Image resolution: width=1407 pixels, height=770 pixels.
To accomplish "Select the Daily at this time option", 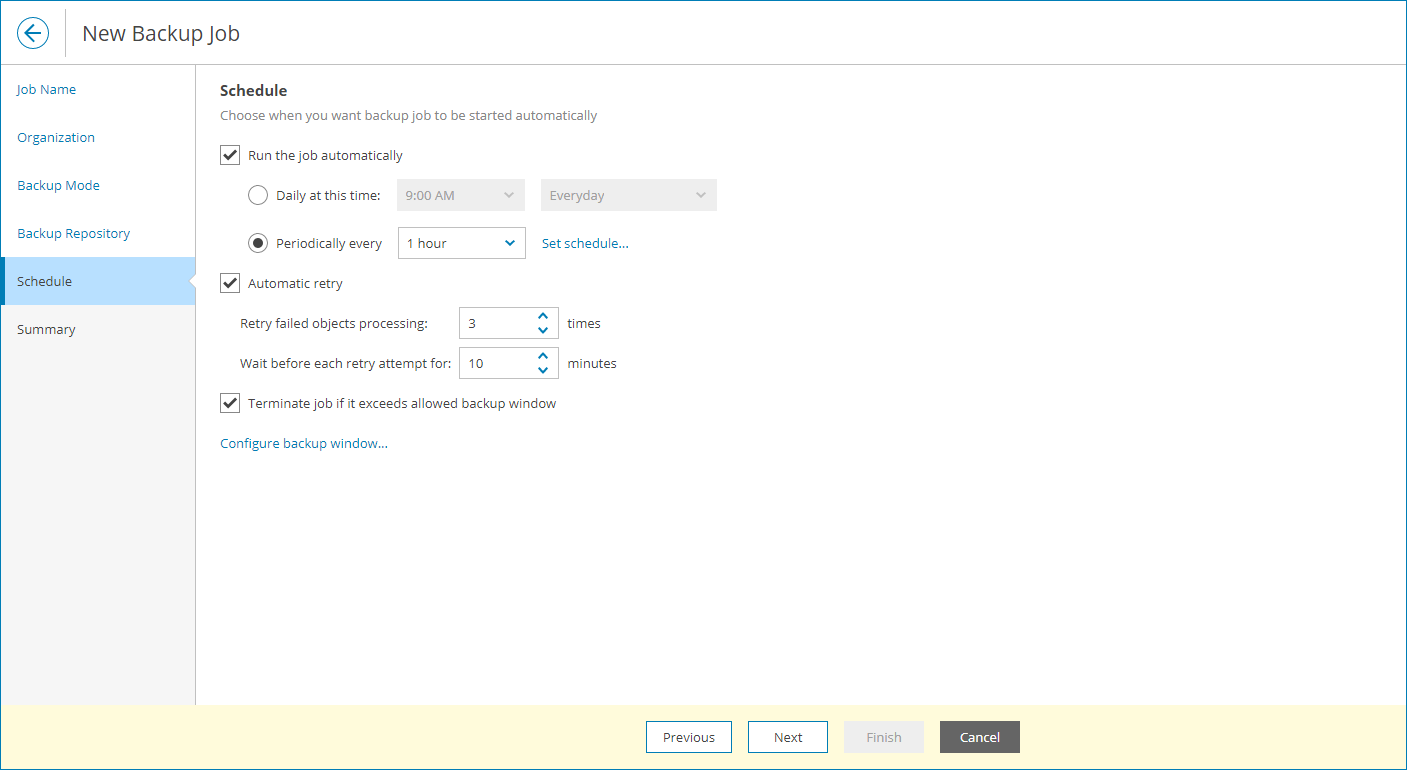I will tap(258, 195).
